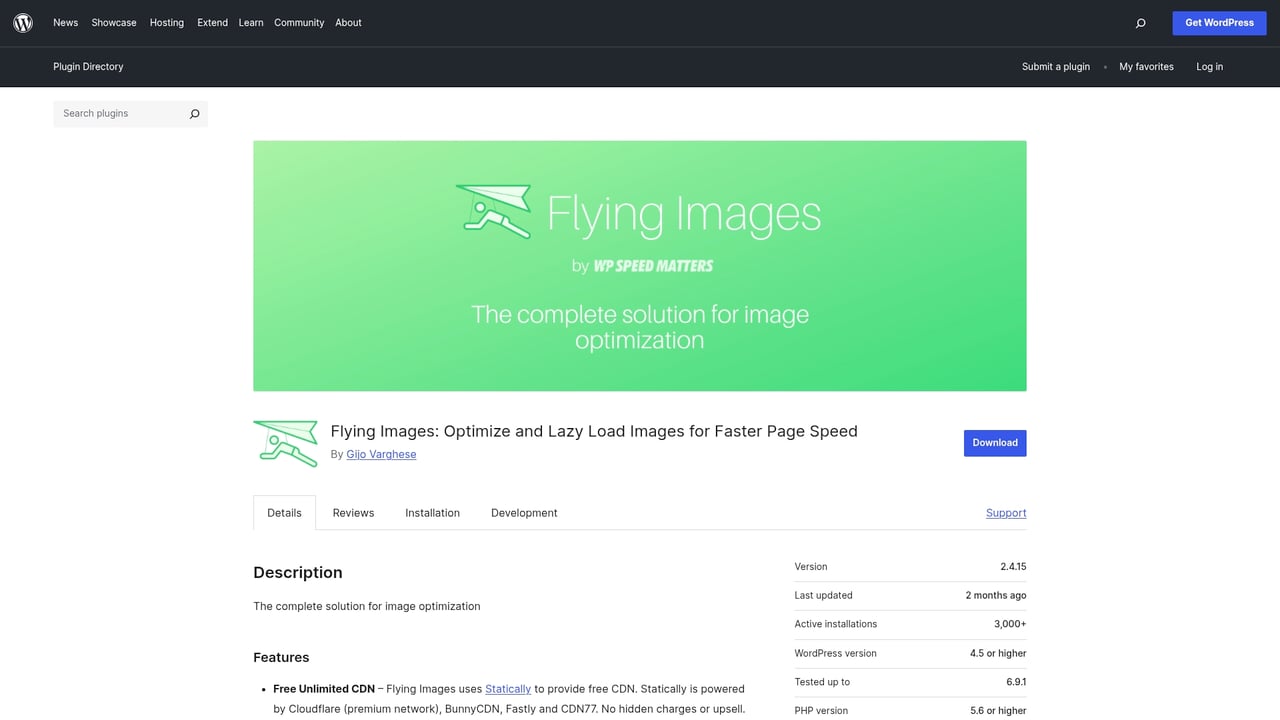Click the magnifier icon in the plugin search box
1280x720 pixels.
[194, 114]
